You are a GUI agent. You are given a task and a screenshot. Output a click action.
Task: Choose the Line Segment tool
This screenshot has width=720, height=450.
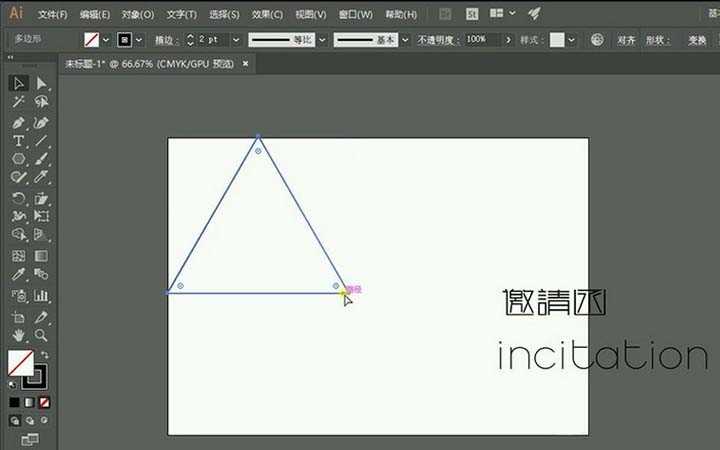41,141
